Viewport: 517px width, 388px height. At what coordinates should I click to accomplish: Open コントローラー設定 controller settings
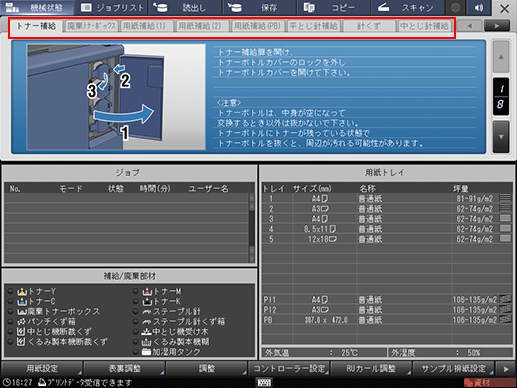coord(289,369)
